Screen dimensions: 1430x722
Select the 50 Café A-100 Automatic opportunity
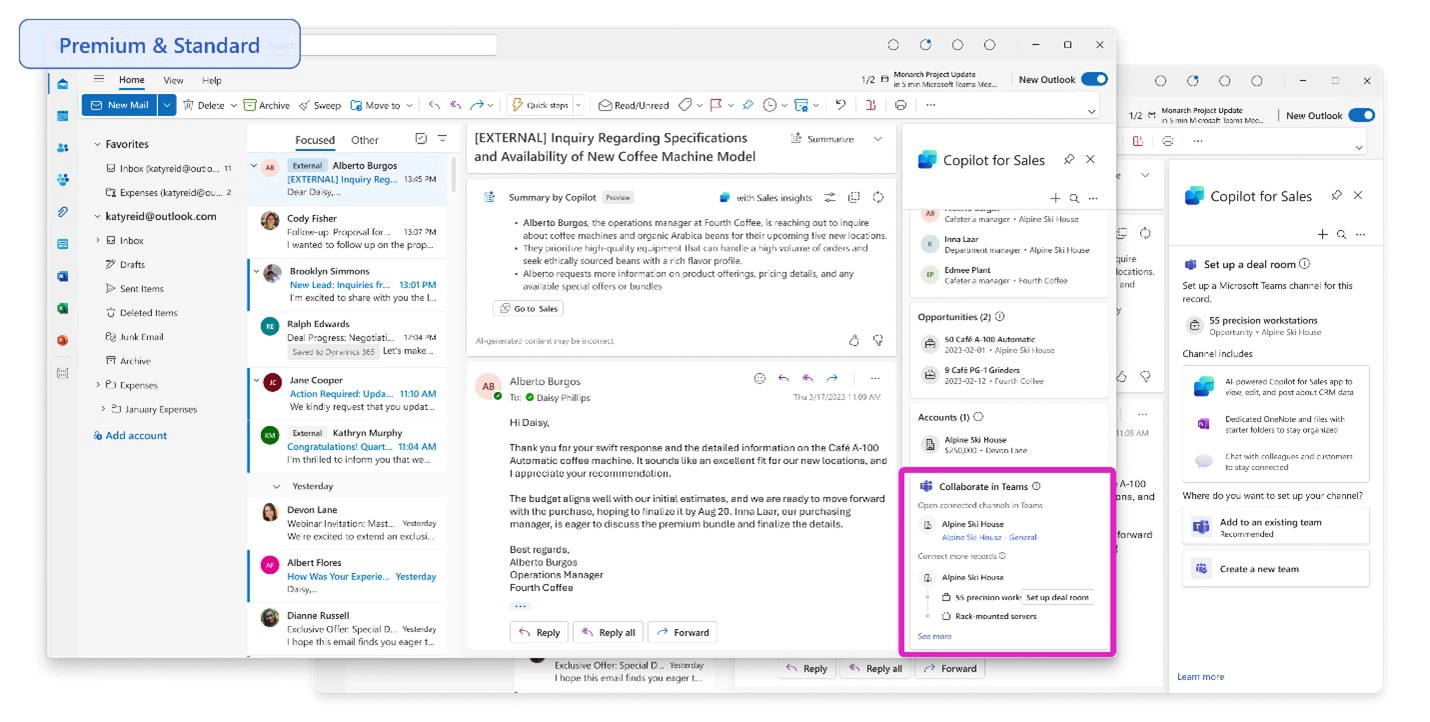[1008, 345]
